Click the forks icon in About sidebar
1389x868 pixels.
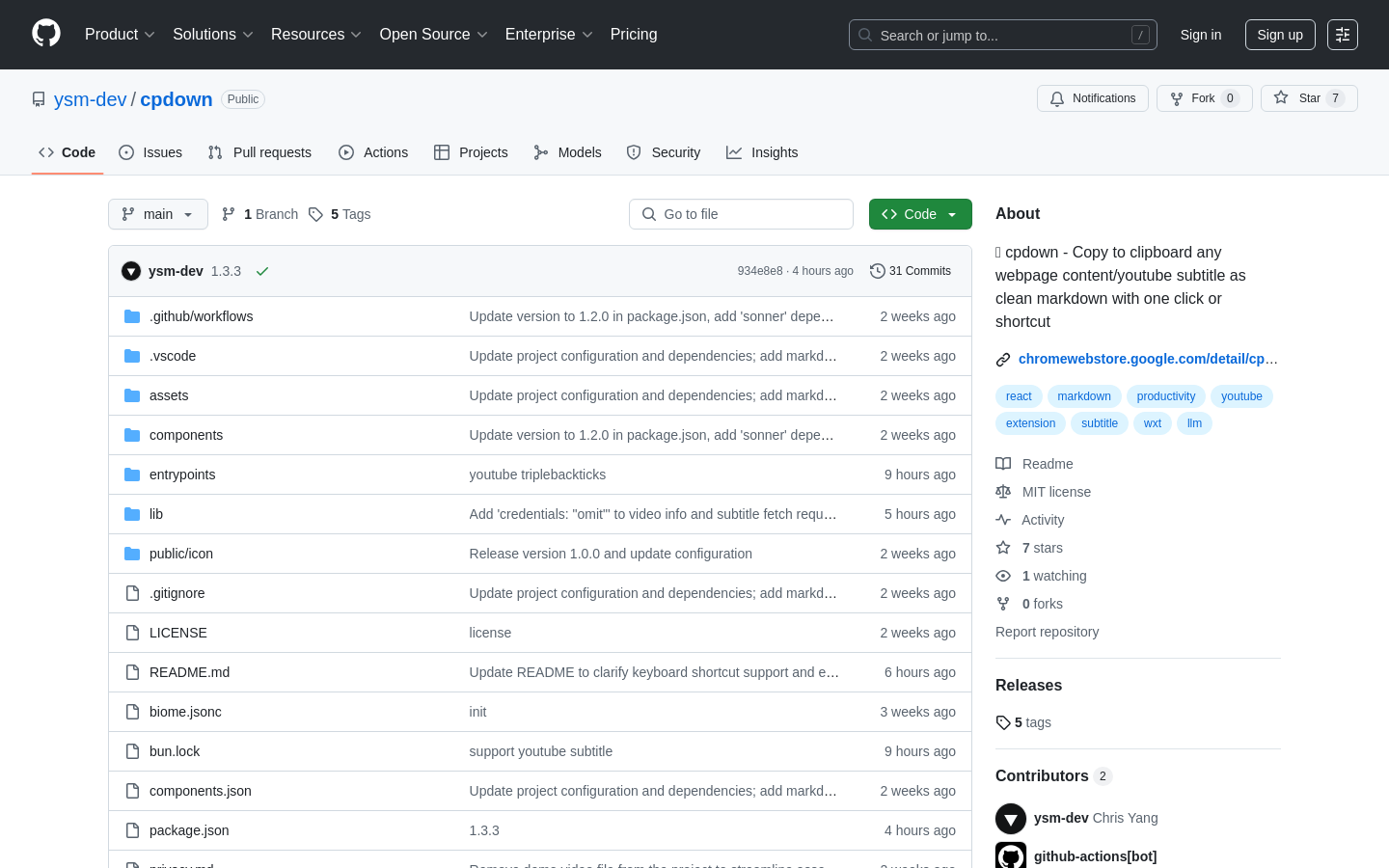click(x=1003, y=604)
